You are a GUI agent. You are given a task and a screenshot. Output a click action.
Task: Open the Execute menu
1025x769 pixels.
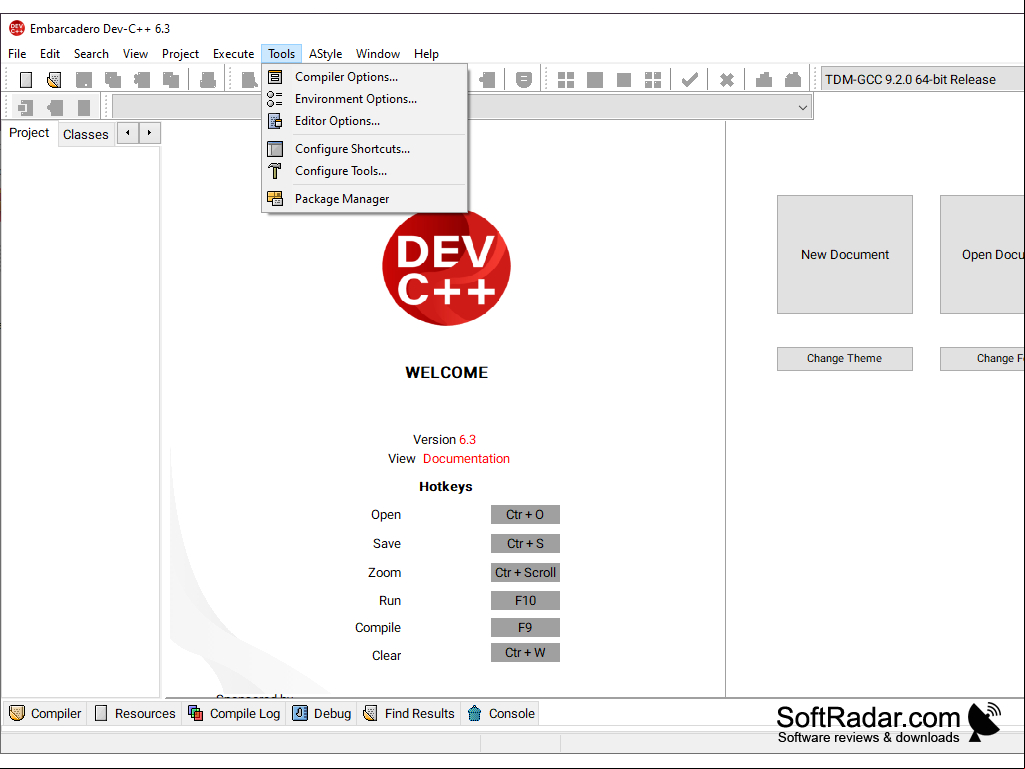(x=233, y=54)
